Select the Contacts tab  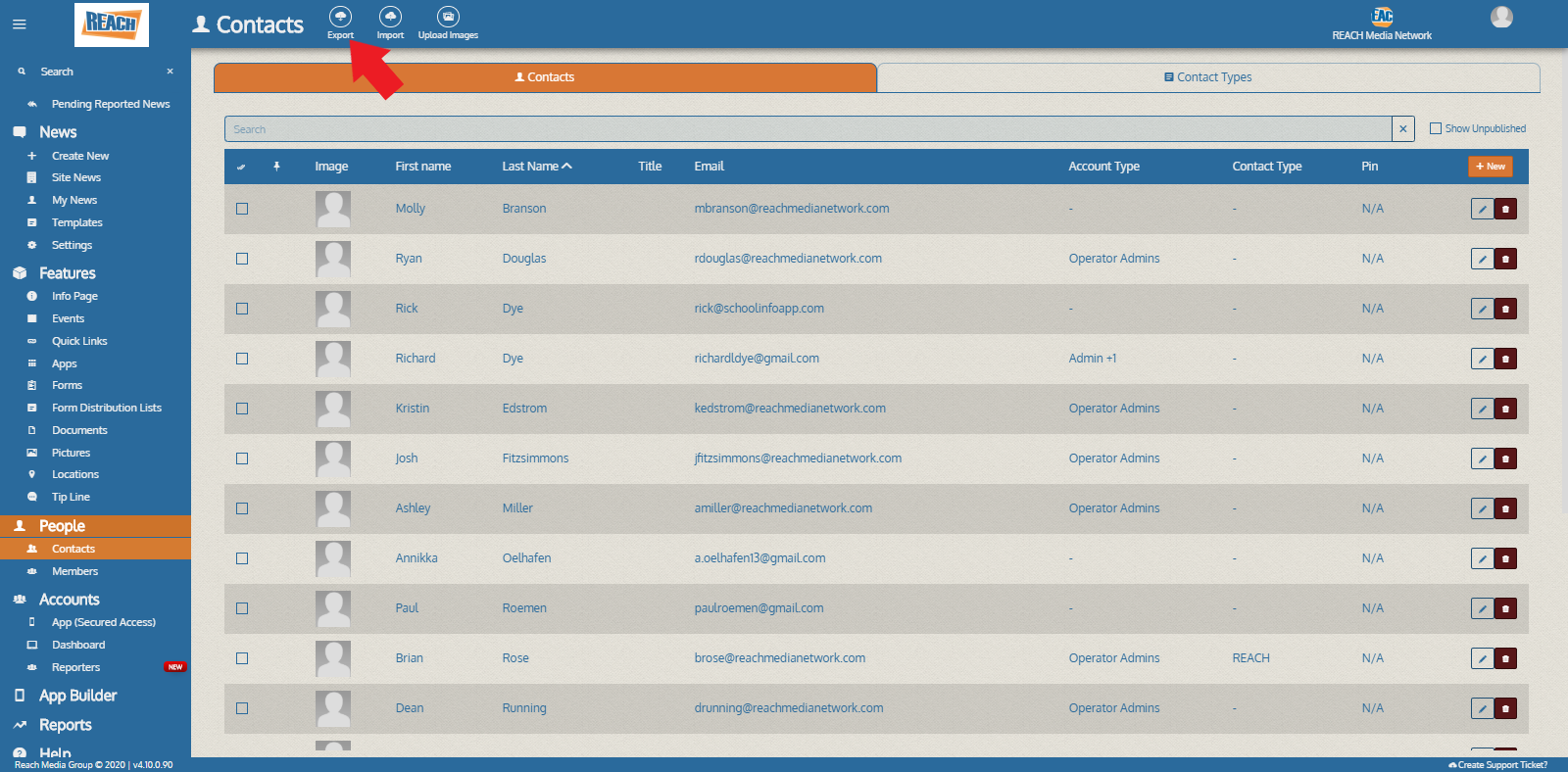click(x=545, y=77)
